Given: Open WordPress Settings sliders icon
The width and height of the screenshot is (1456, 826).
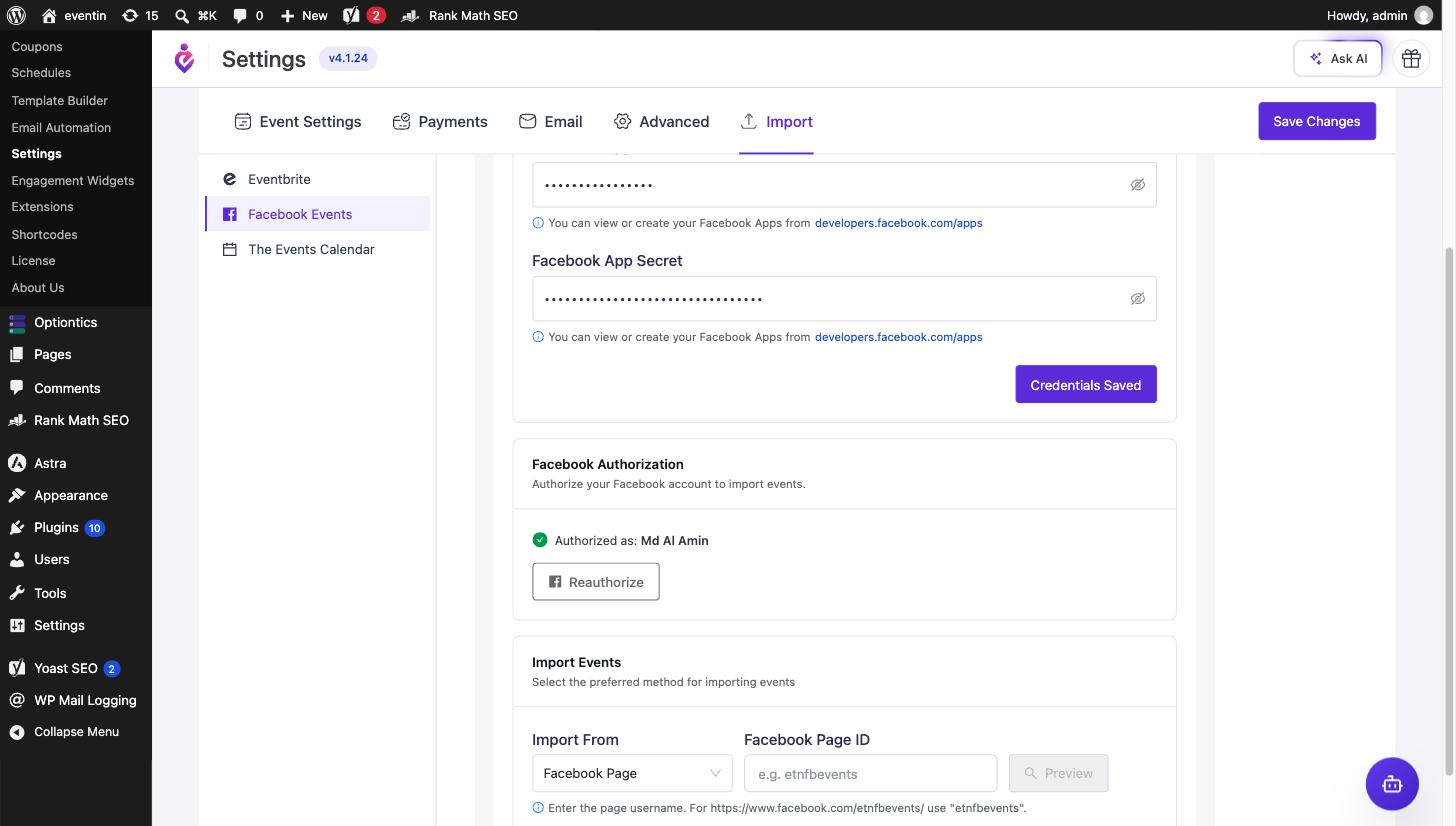Looking at the screenshot, I should (x=17, y=625).
